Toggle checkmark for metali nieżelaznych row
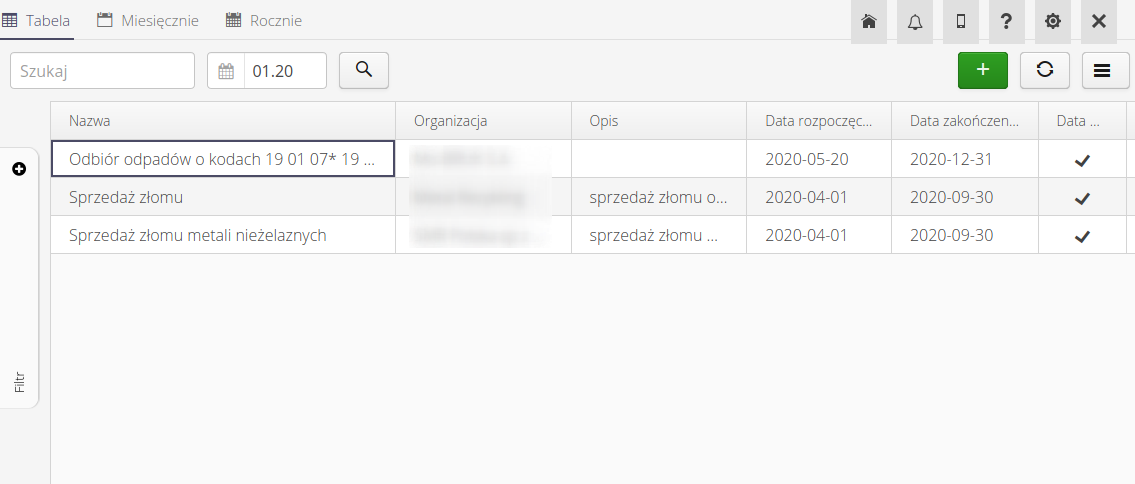The image size is (1135, 484). (1082, 236)
